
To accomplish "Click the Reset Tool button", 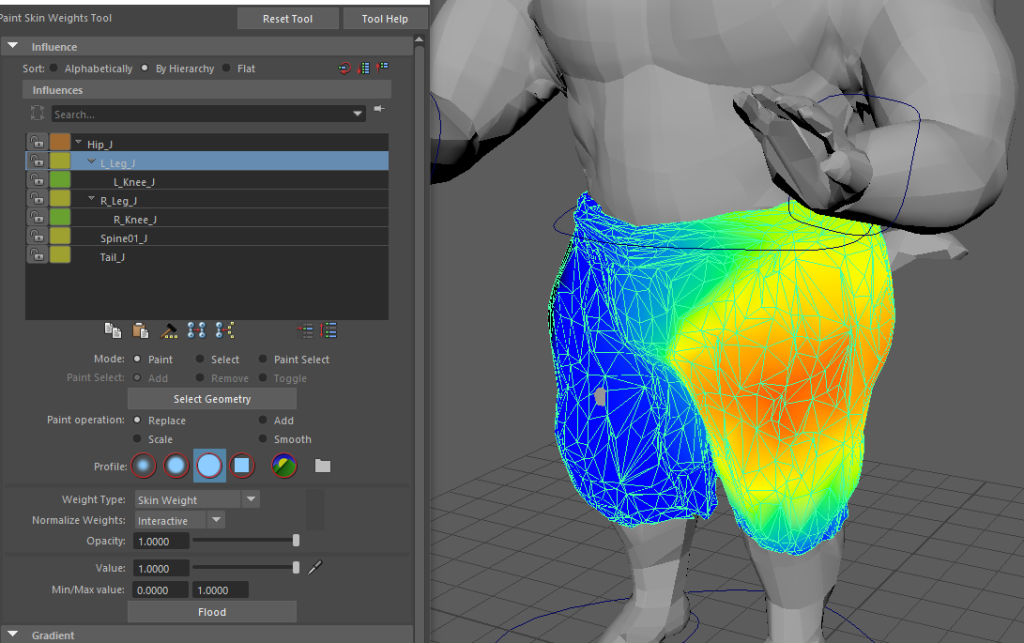I will tap(288, 19).
